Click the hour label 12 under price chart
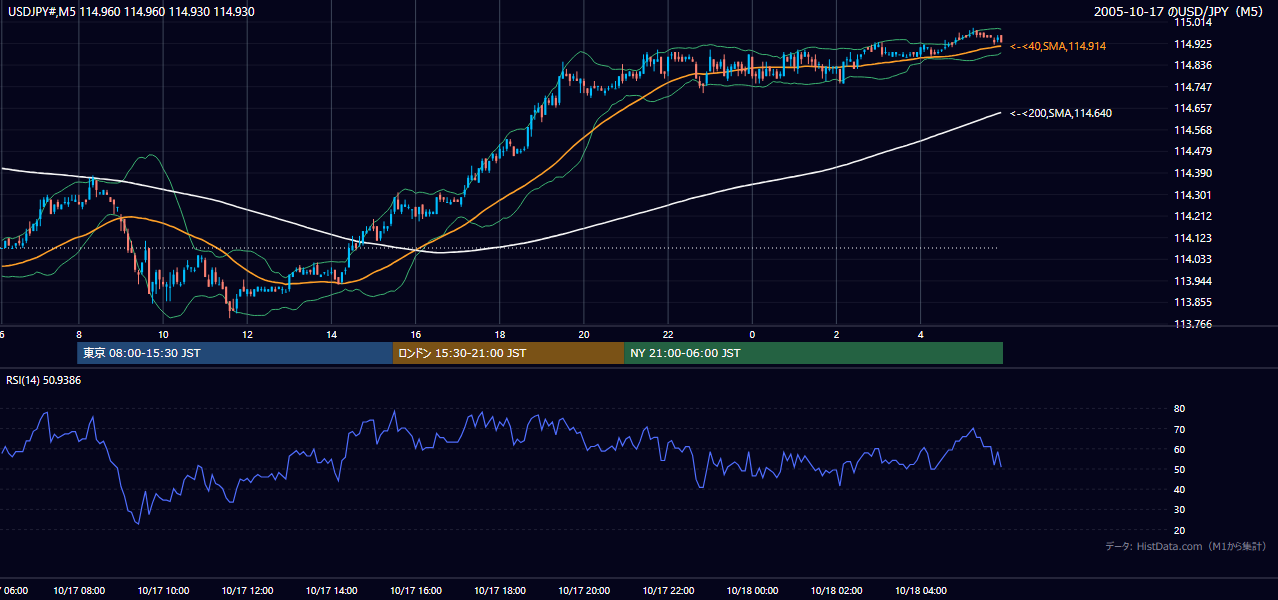The image size is (1278, 600). 247,334
